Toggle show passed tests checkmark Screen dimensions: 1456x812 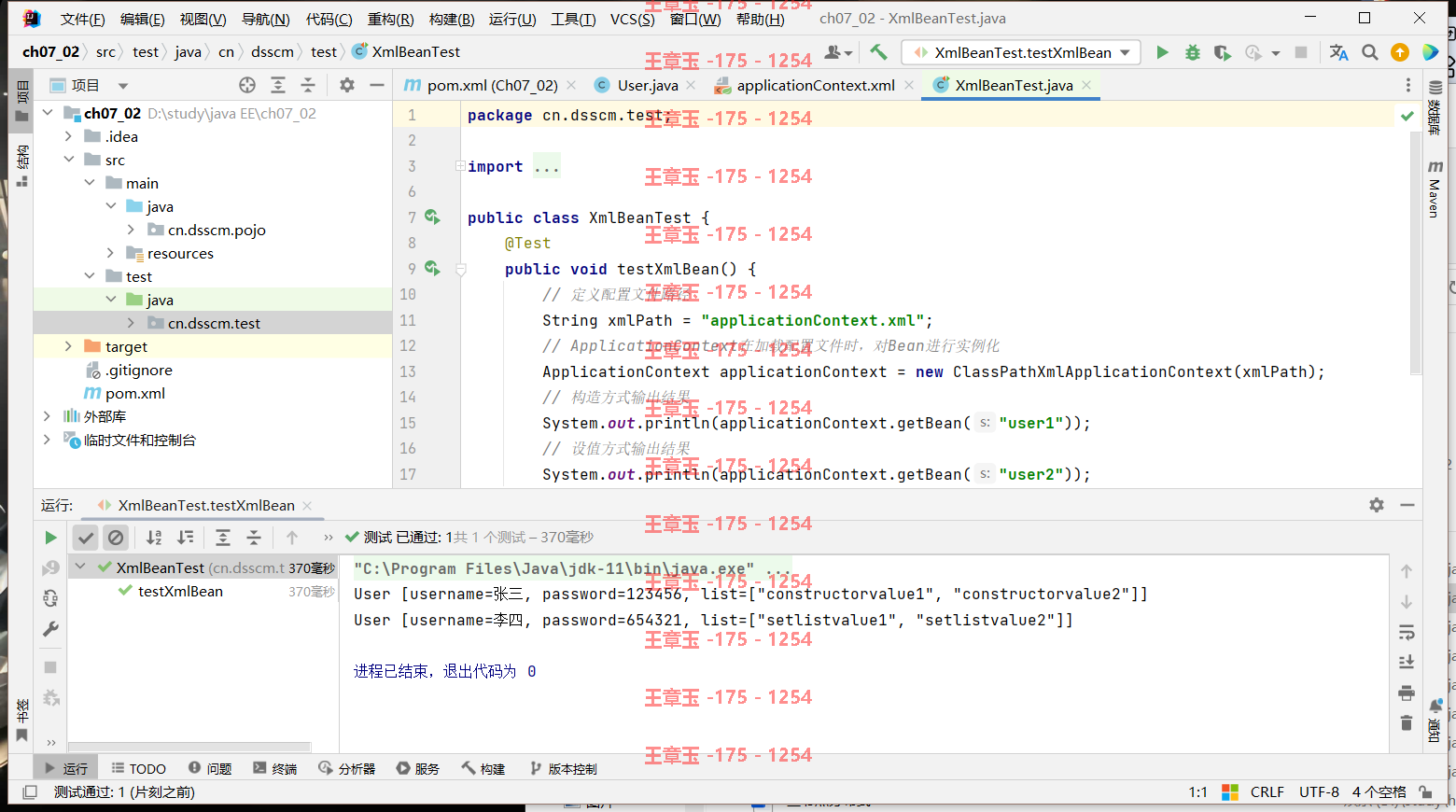click(x=86, y=538)
